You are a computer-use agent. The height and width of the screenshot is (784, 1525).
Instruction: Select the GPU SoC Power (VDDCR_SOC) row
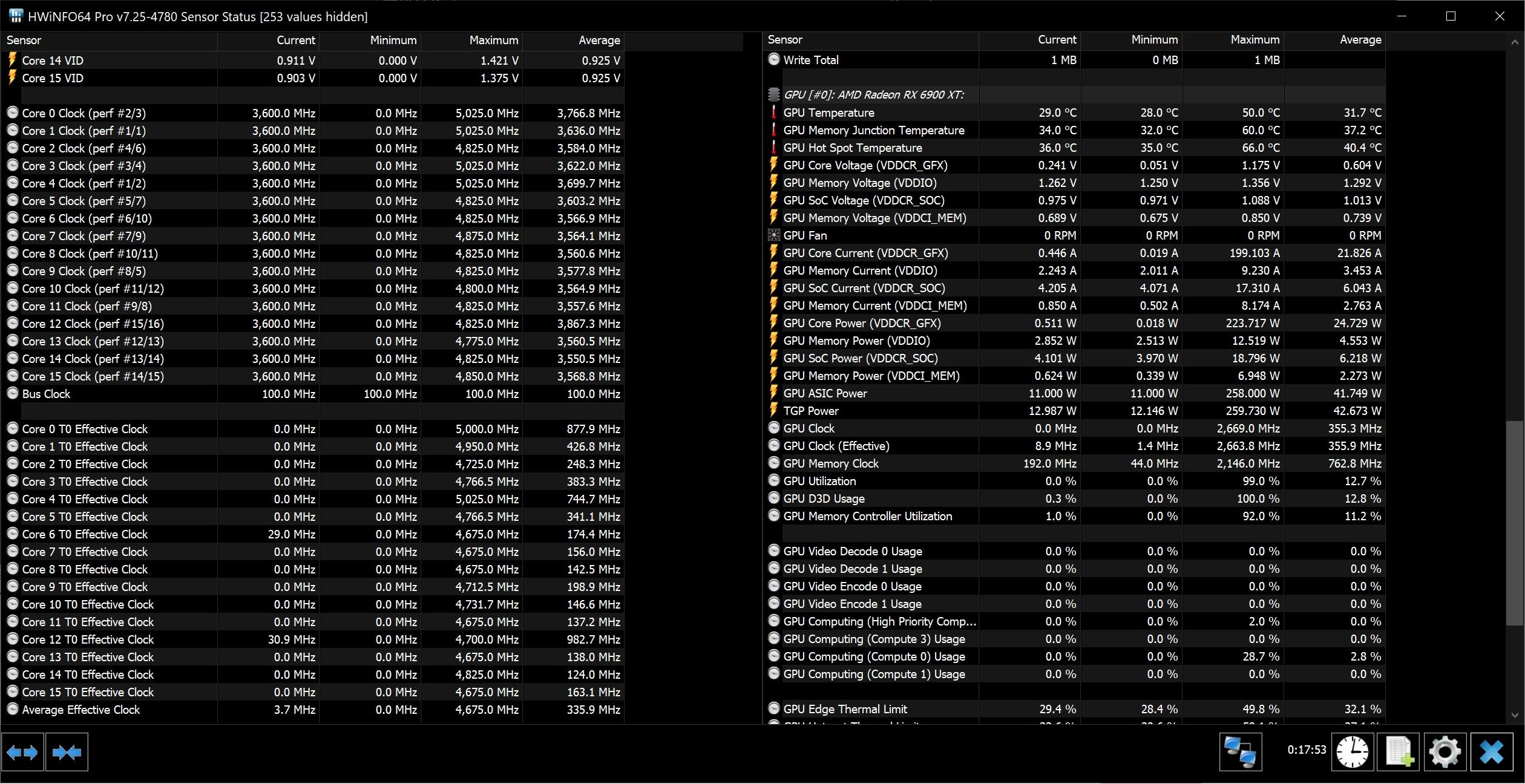[x=1074, y=358]
